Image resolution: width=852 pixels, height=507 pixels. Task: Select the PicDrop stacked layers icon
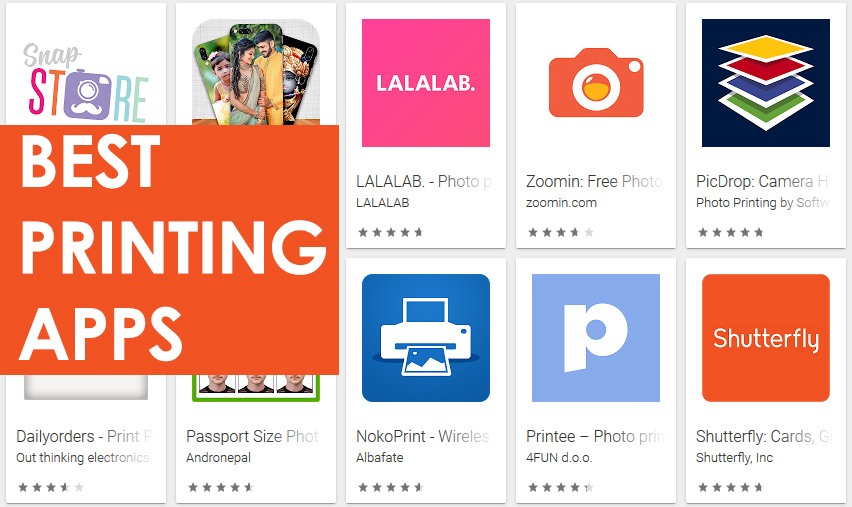[766, 83]
